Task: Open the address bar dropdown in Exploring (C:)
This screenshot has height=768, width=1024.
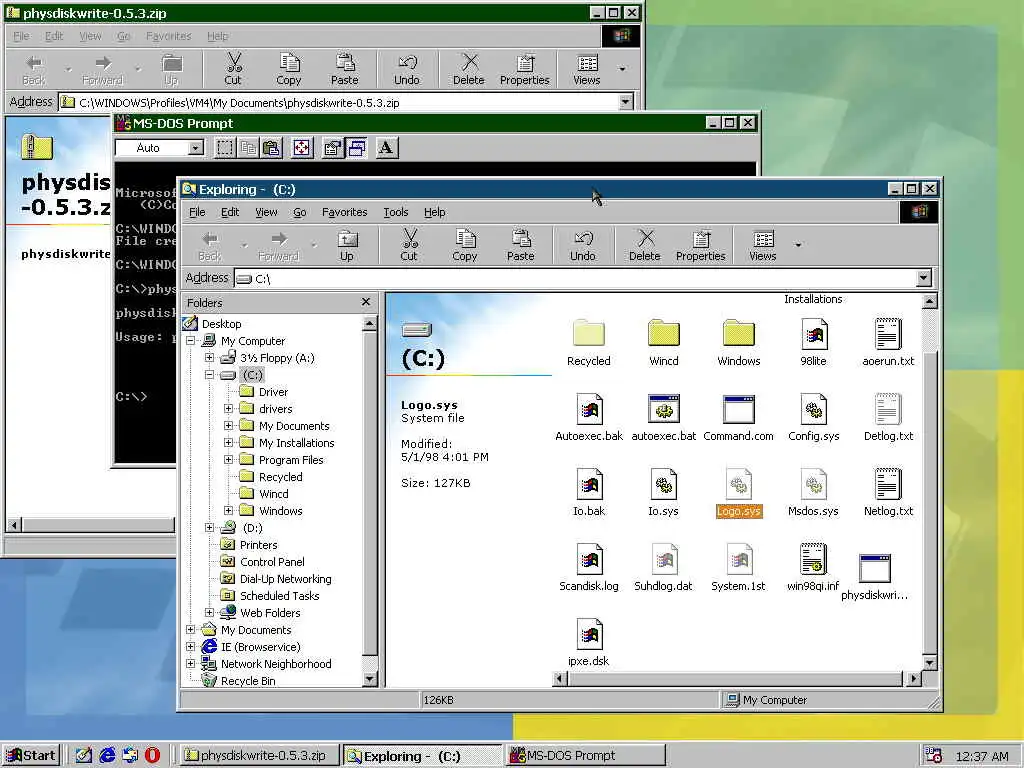Action: pos(923,278)
